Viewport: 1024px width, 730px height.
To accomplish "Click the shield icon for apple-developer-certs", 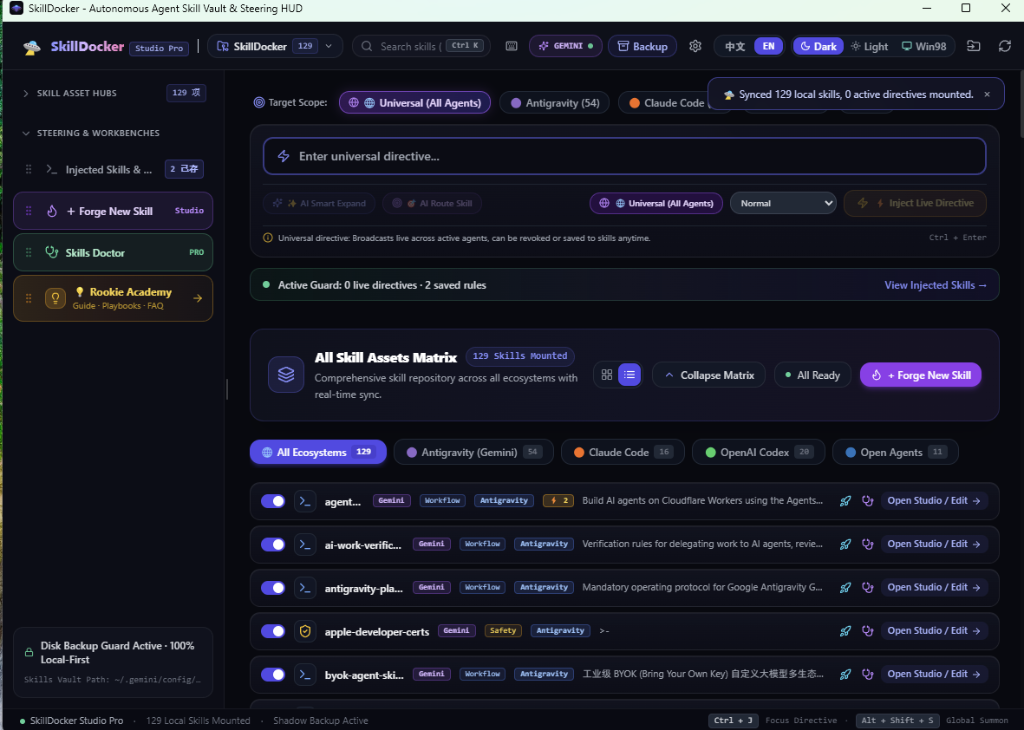I will pos(305,631).
